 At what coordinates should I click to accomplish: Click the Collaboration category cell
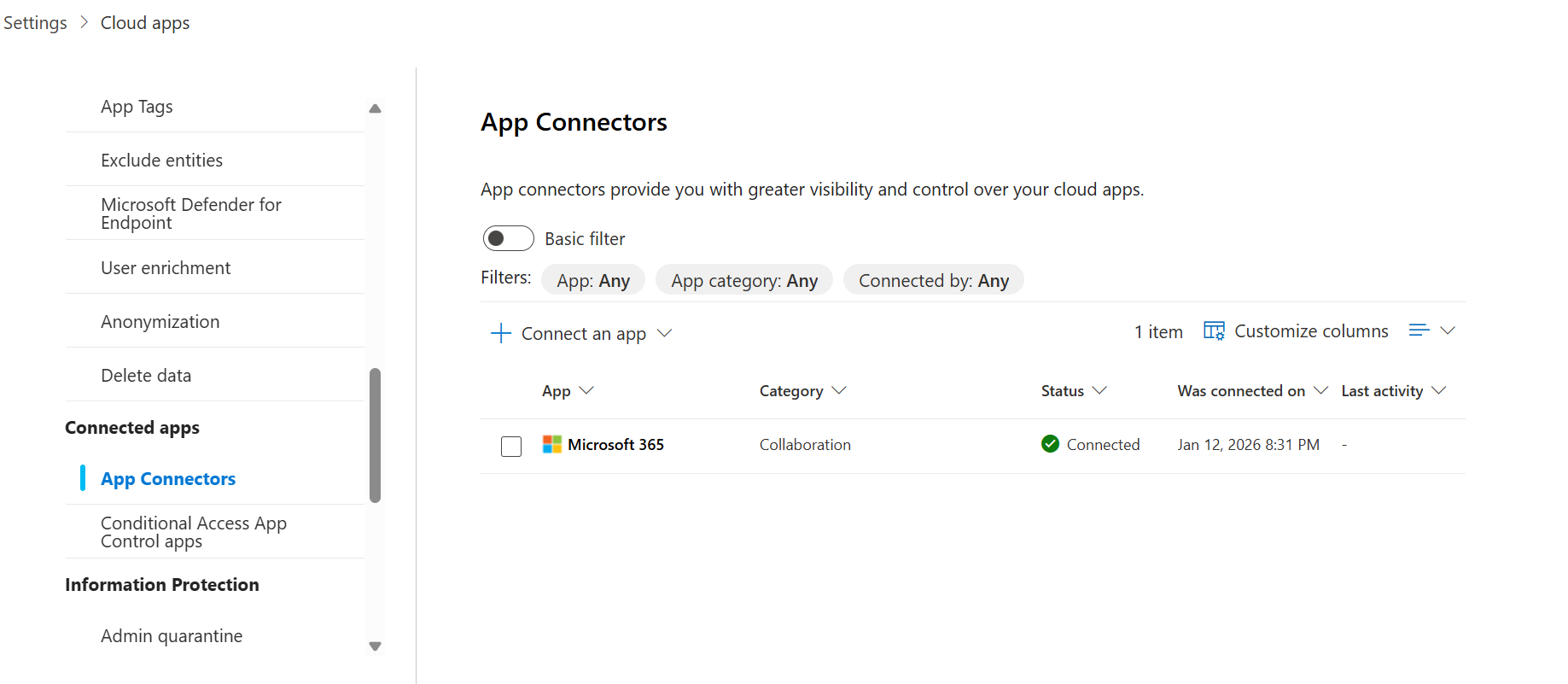[805, 444]
